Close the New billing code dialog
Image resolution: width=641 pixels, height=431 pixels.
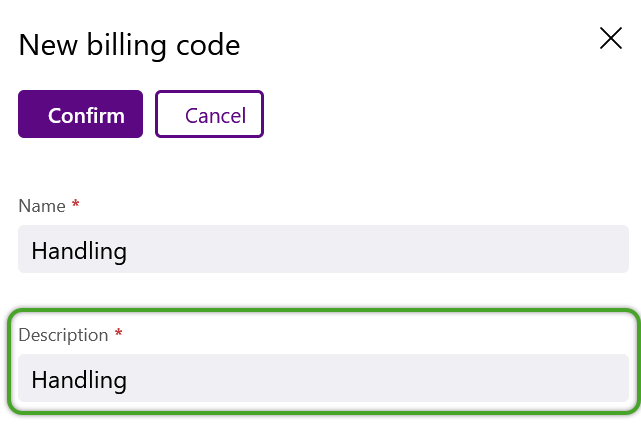click(x=611, y=38)
